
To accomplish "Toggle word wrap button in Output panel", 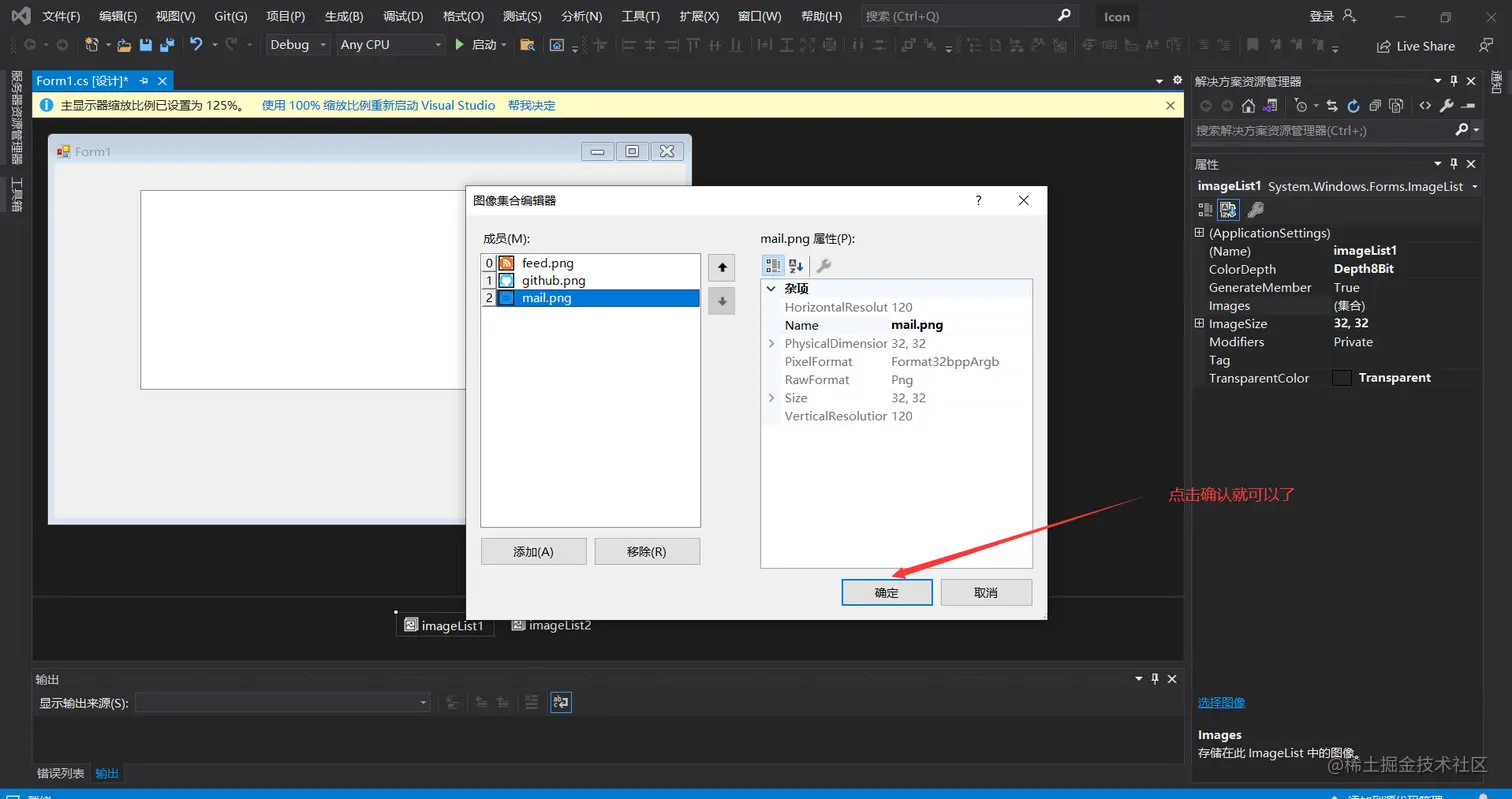I will 561,703.
